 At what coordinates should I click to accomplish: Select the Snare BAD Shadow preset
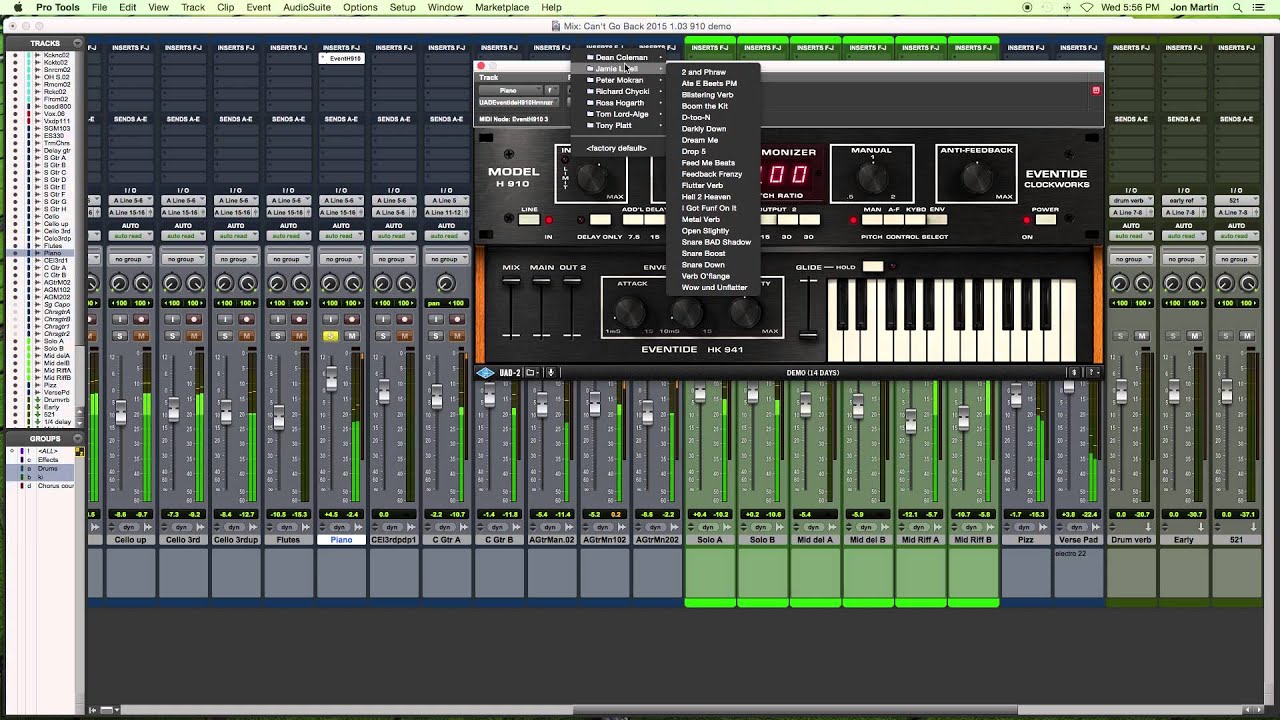click(716, 242)
